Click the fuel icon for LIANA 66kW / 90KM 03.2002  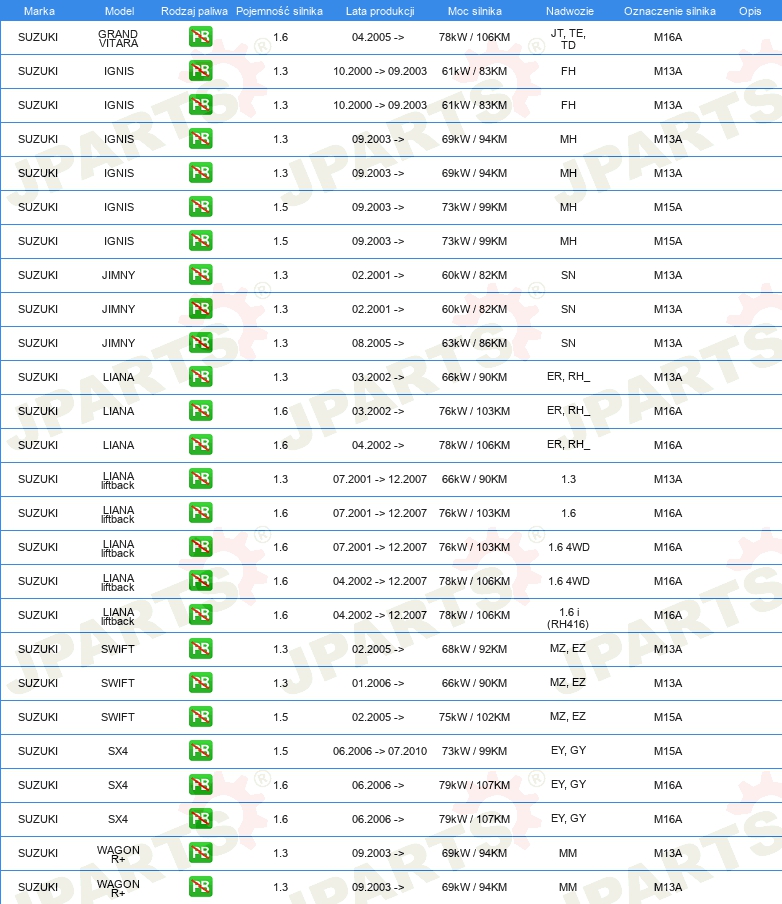click(x=201, y=377)
